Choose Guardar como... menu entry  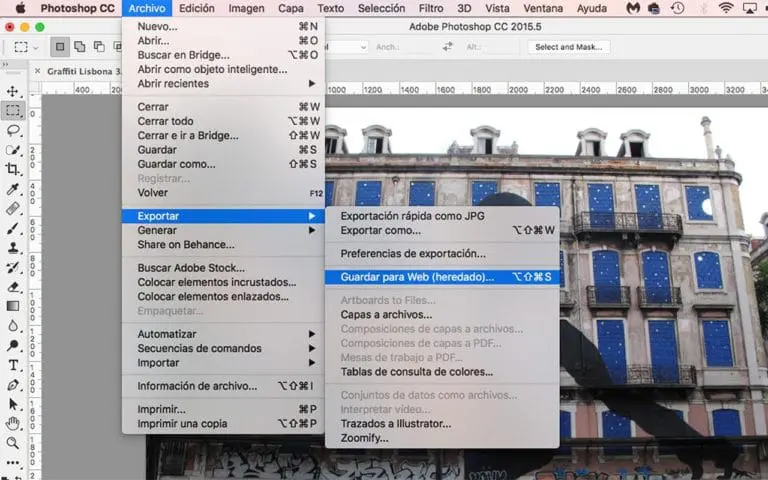tap(223, 164)
